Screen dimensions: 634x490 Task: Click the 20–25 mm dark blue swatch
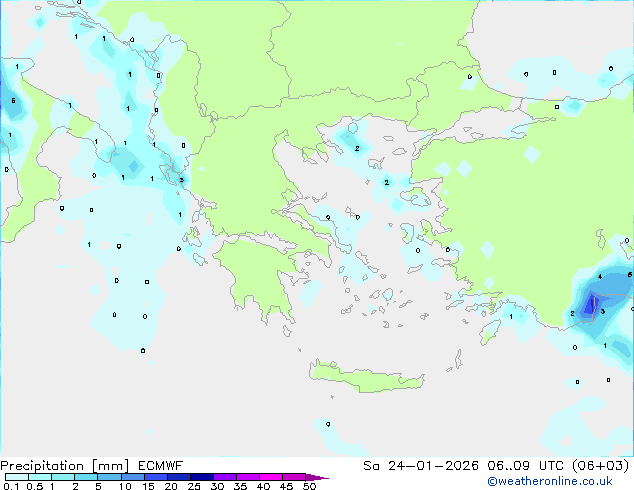point(178,477)
